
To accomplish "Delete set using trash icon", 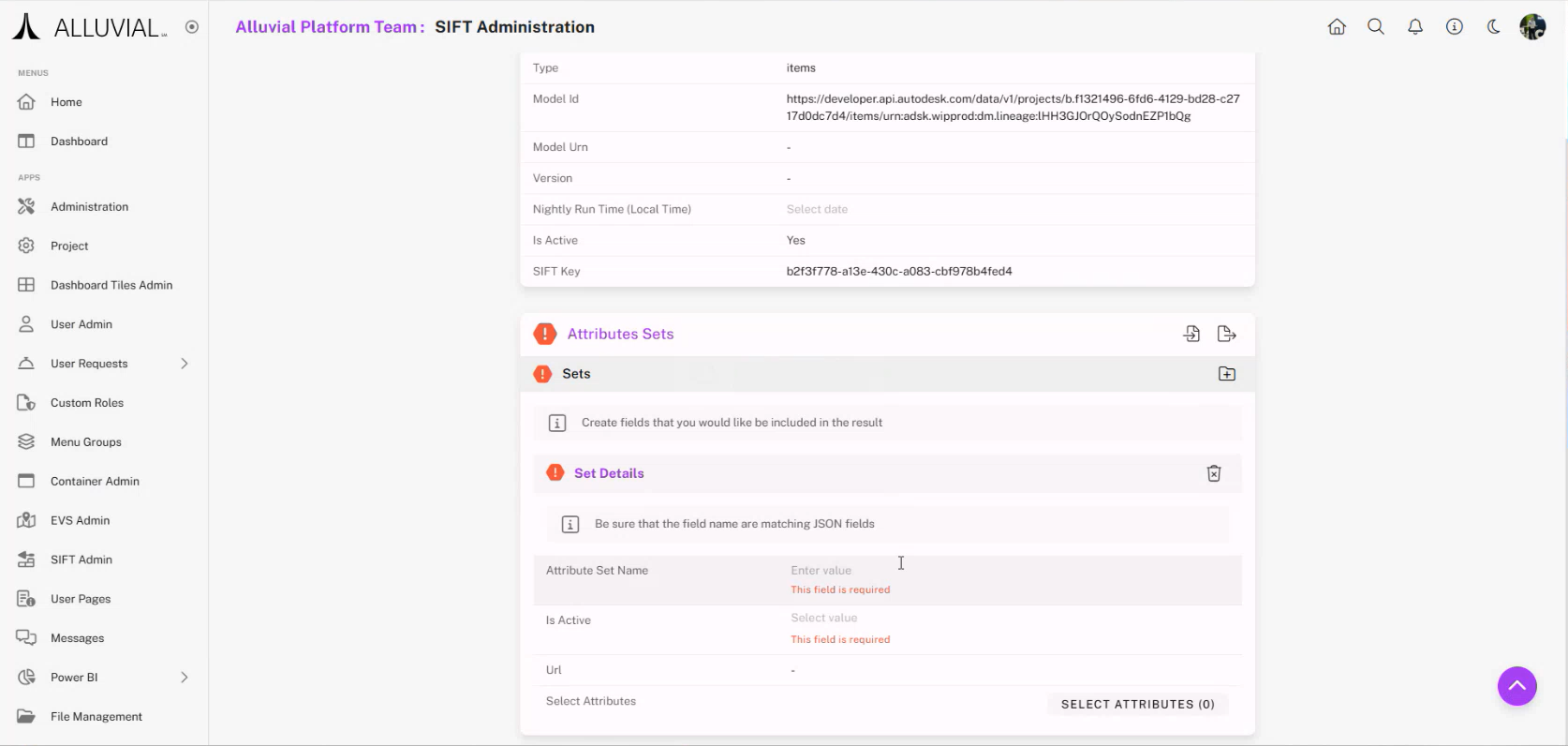I will pos(1214,473).
